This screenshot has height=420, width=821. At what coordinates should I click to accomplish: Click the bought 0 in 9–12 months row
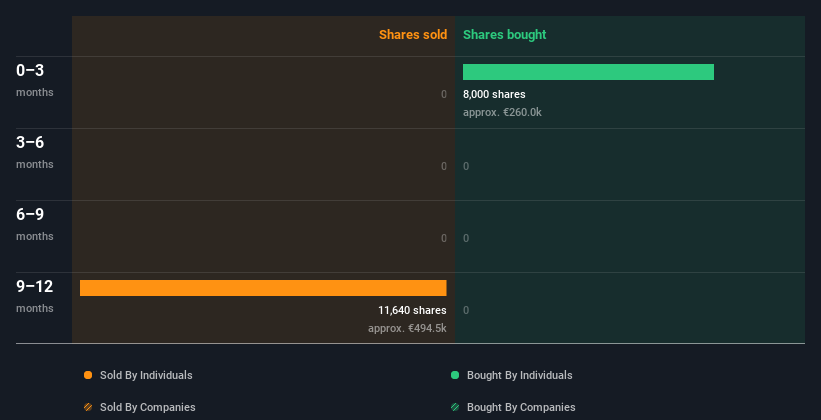466,311
